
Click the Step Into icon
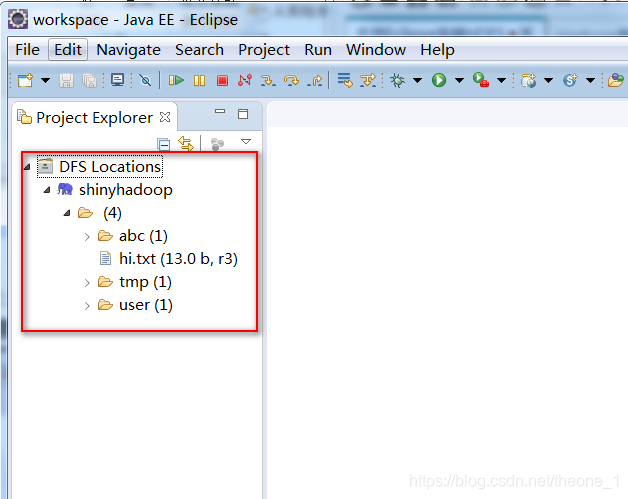point(268,80)
